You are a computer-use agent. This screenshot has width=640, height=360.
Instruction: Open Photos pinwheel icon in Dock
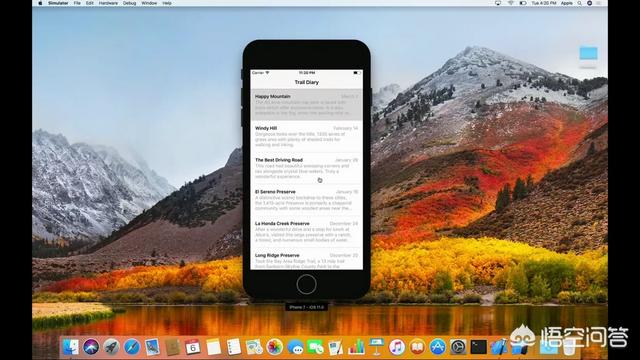(274, 347)
